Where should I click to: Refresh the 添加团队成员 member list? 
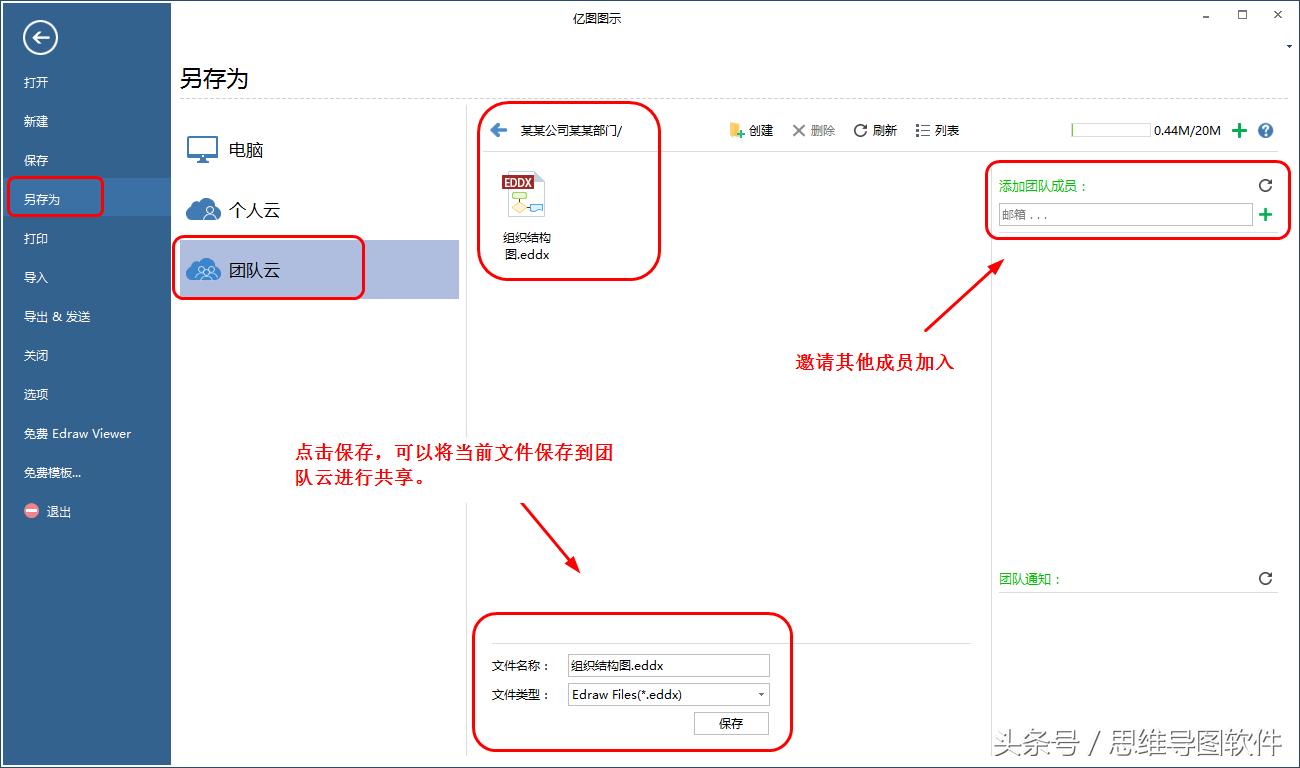(x=1266, y=185)
